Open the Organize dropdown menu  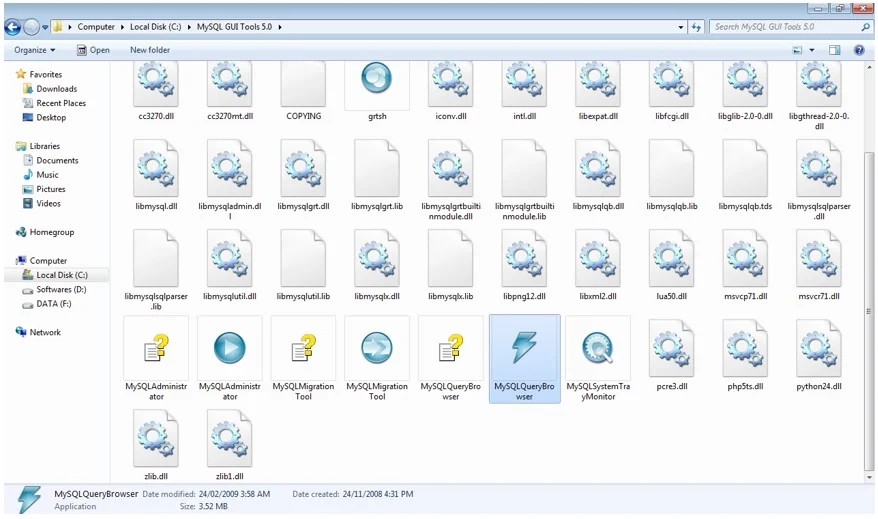coord(35,50)
